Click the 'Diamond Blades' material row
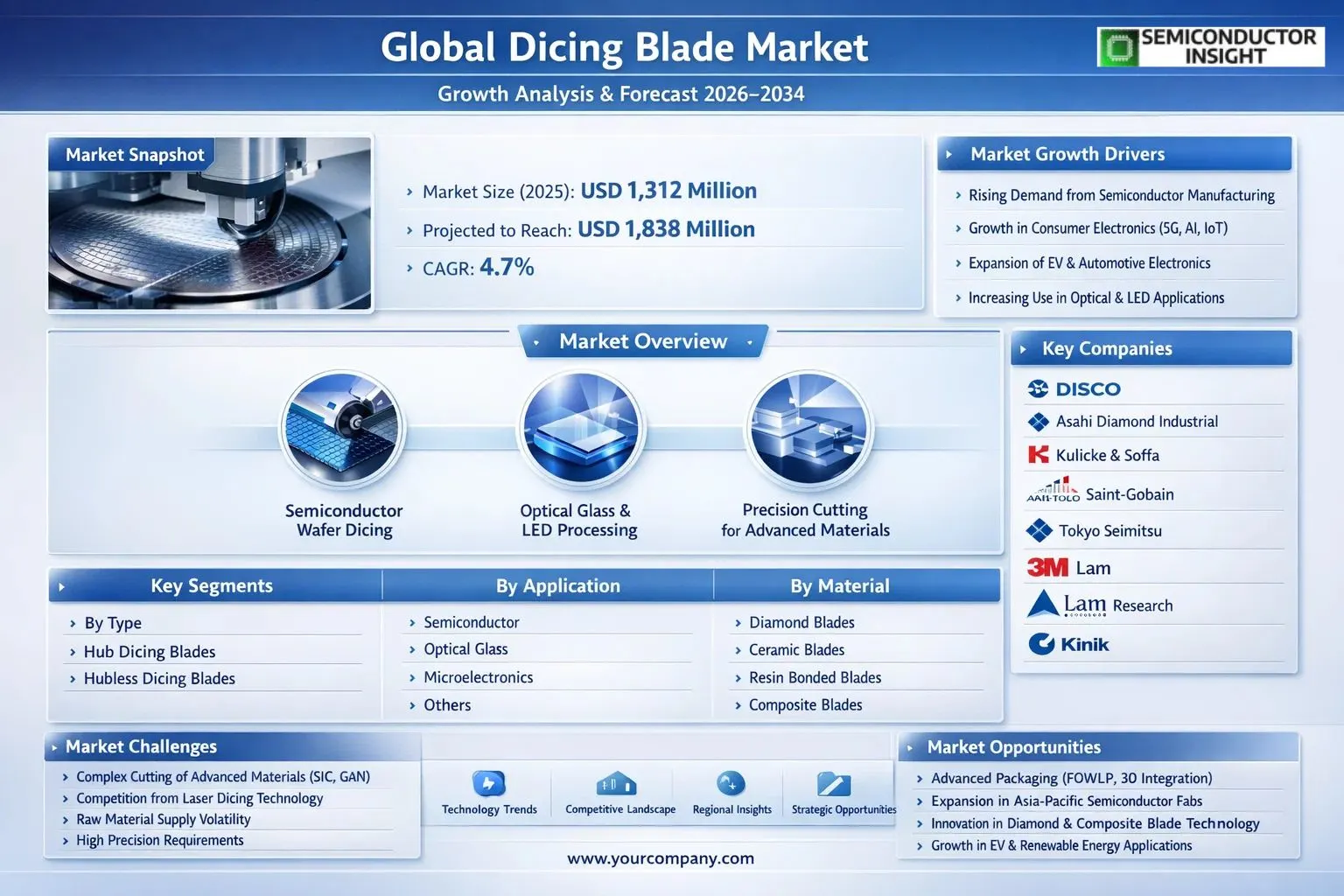The image size is (1344, 896). coord(857,622)
